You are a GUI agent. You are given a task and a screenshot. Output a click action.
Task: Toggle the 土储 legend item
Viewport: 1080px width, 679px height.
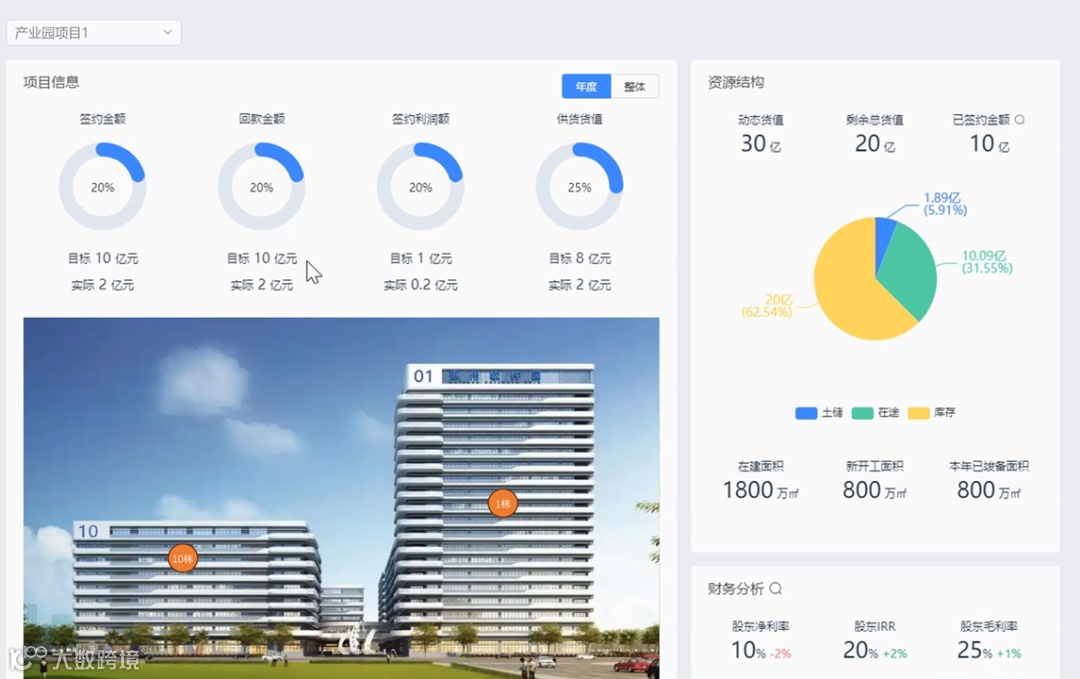tap(819, 412)
